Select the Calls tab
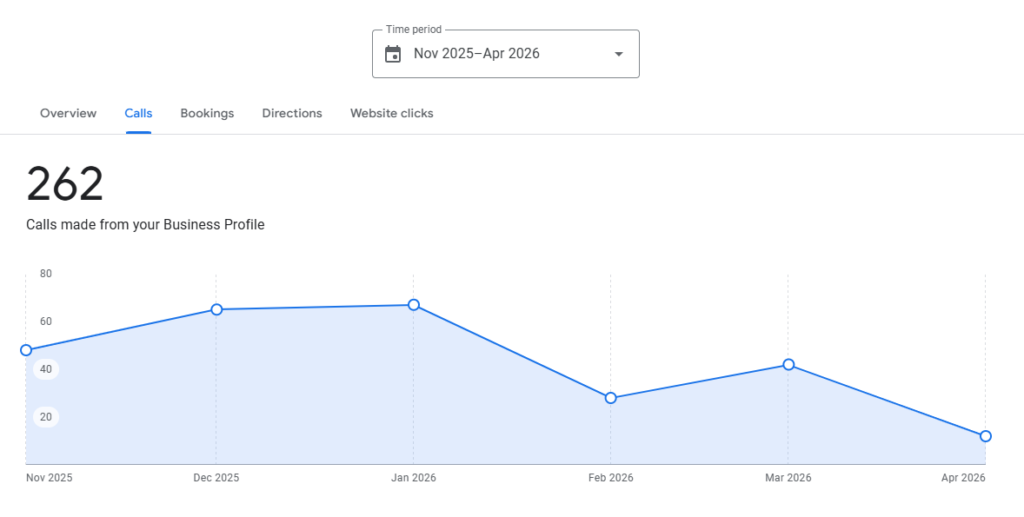The height and width of the screenshot is (517, 1024). [x=138, y=113]
